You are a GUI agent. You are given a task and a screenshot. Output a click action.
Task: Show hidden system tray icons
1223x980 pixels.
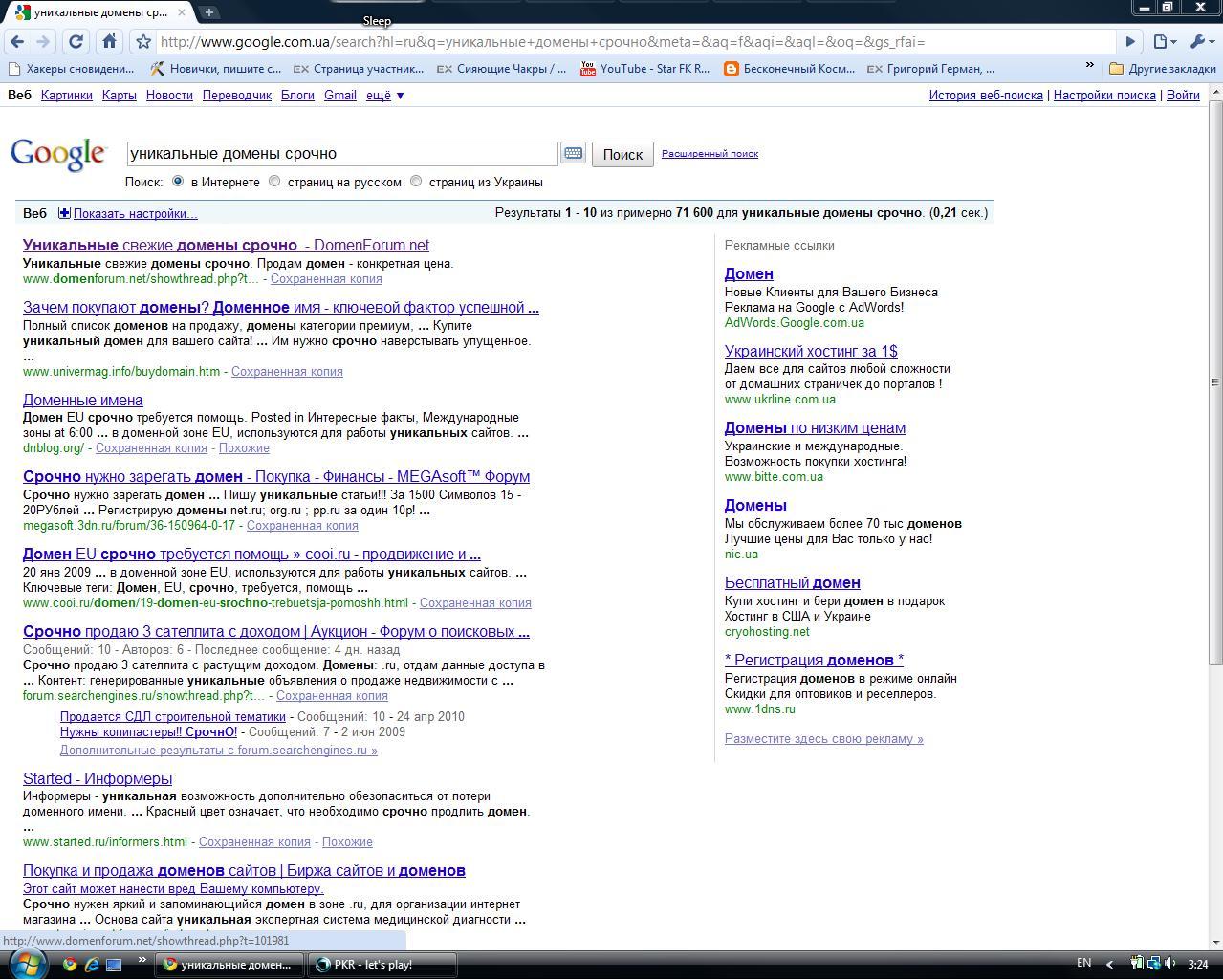[1110, 964]
